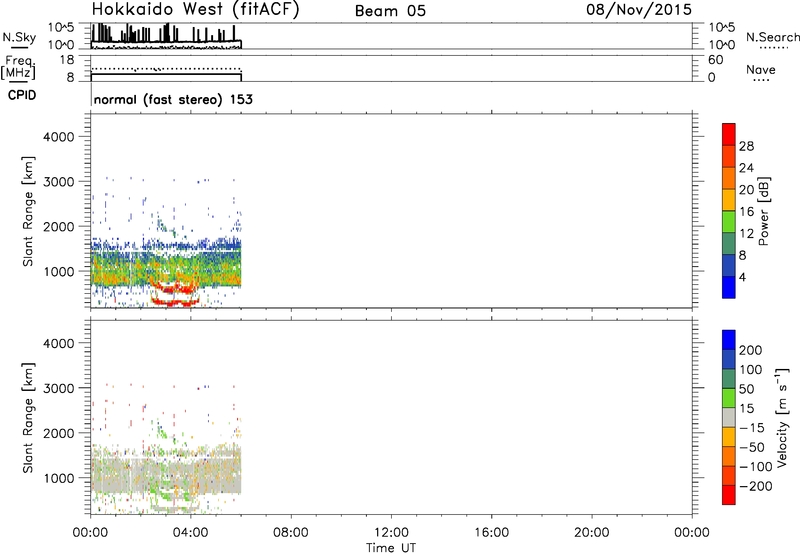Viewport: 800px width, 554px height.
Task: Click the 10^5 label on right N.Search axis
Action: click(722, 27)
